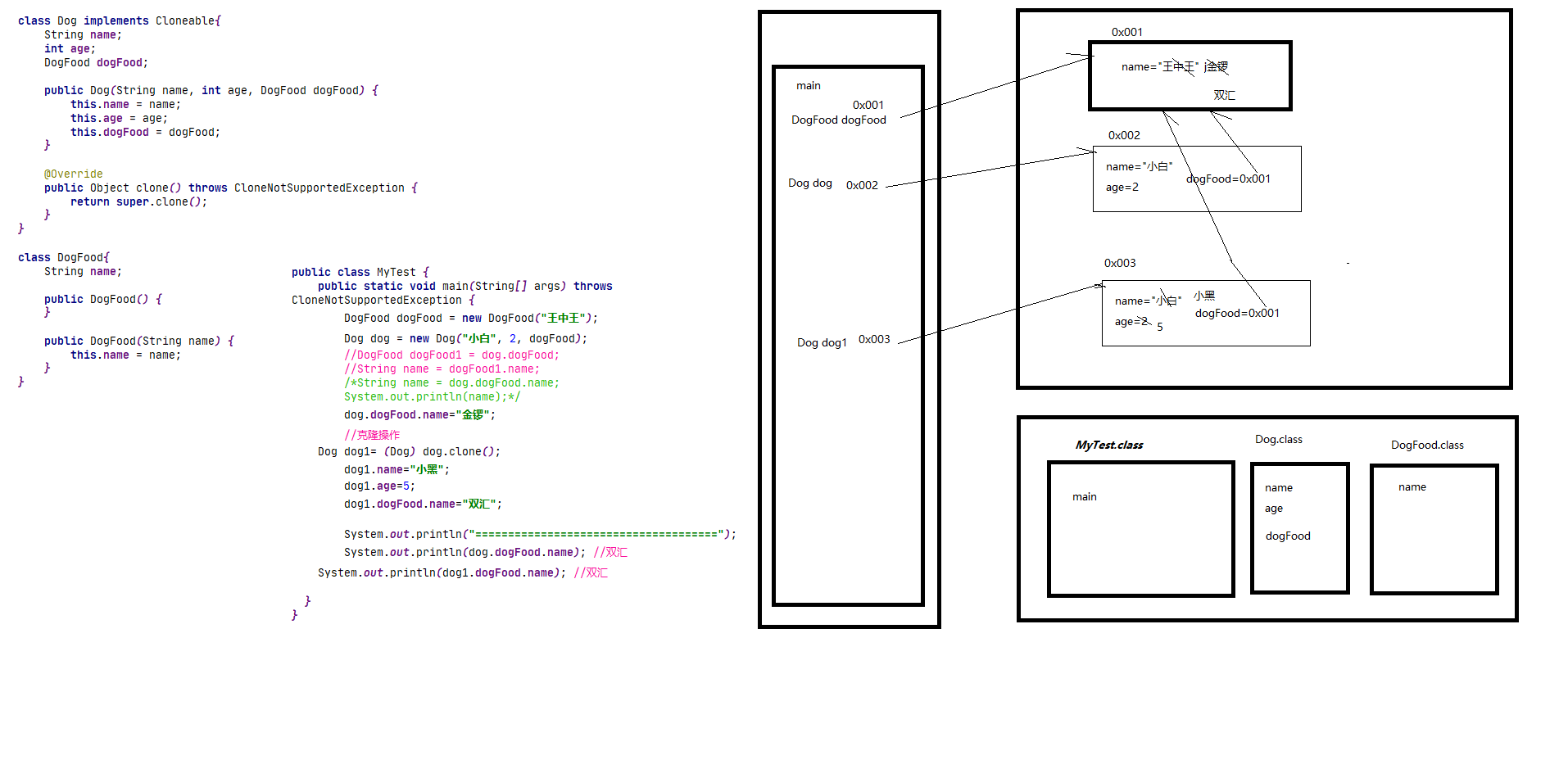Click 'public class MyTest {' line
Screen dimensions: 1568x769
pos(360,272)
